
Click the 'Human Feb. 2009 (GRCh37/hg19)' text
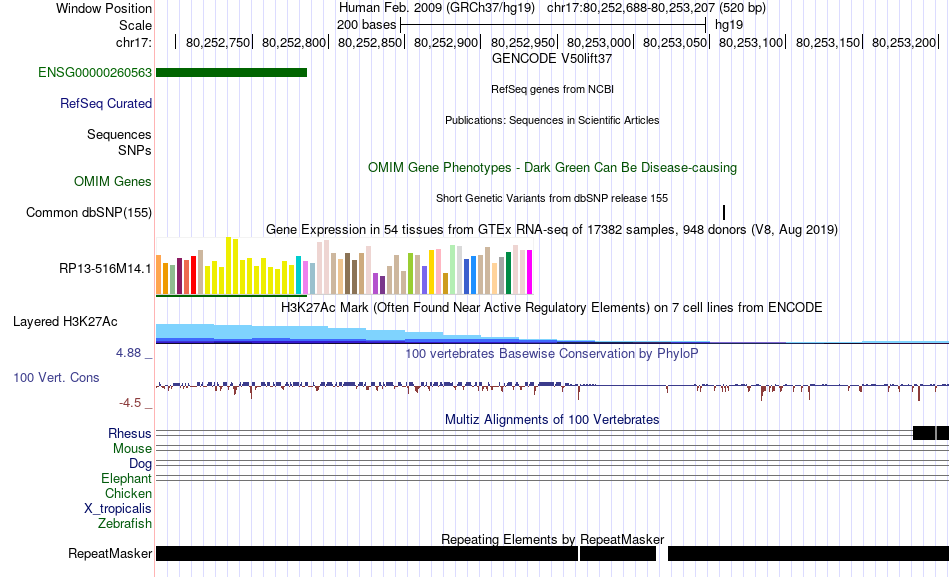tap(437, 8)
